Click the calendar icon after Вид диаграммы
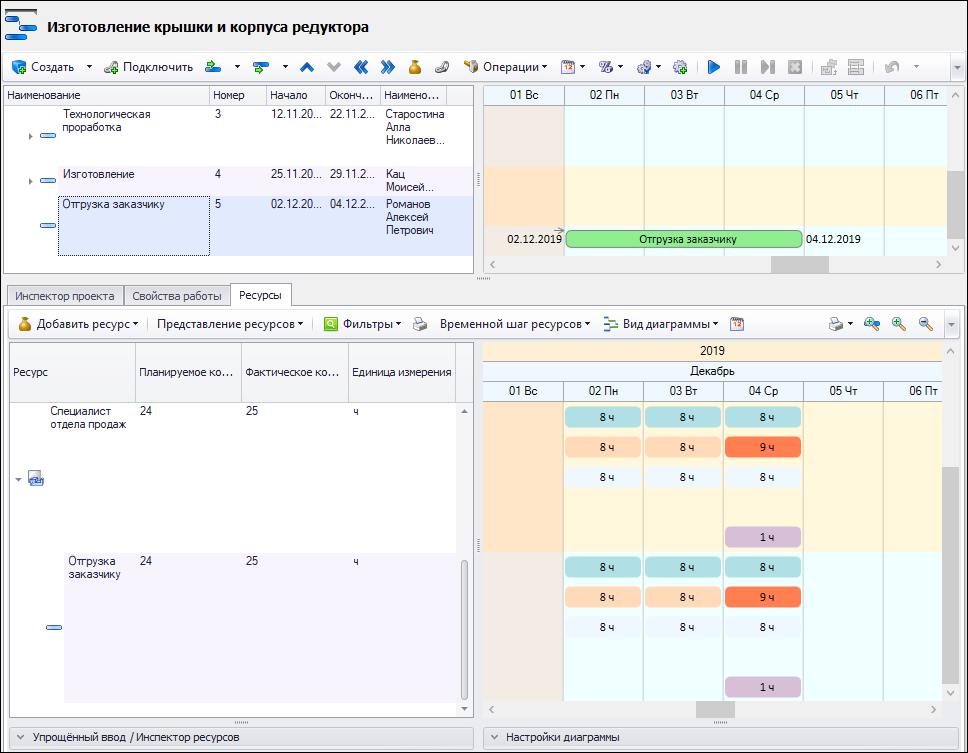This screenshot has width=968, height=753. click(x=736, y=324)
